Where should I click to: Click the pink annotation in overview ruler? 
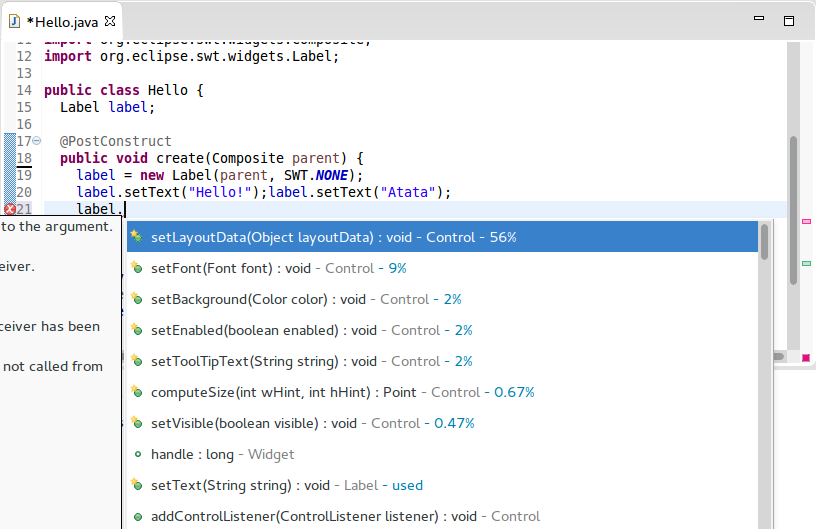(806, 221)
